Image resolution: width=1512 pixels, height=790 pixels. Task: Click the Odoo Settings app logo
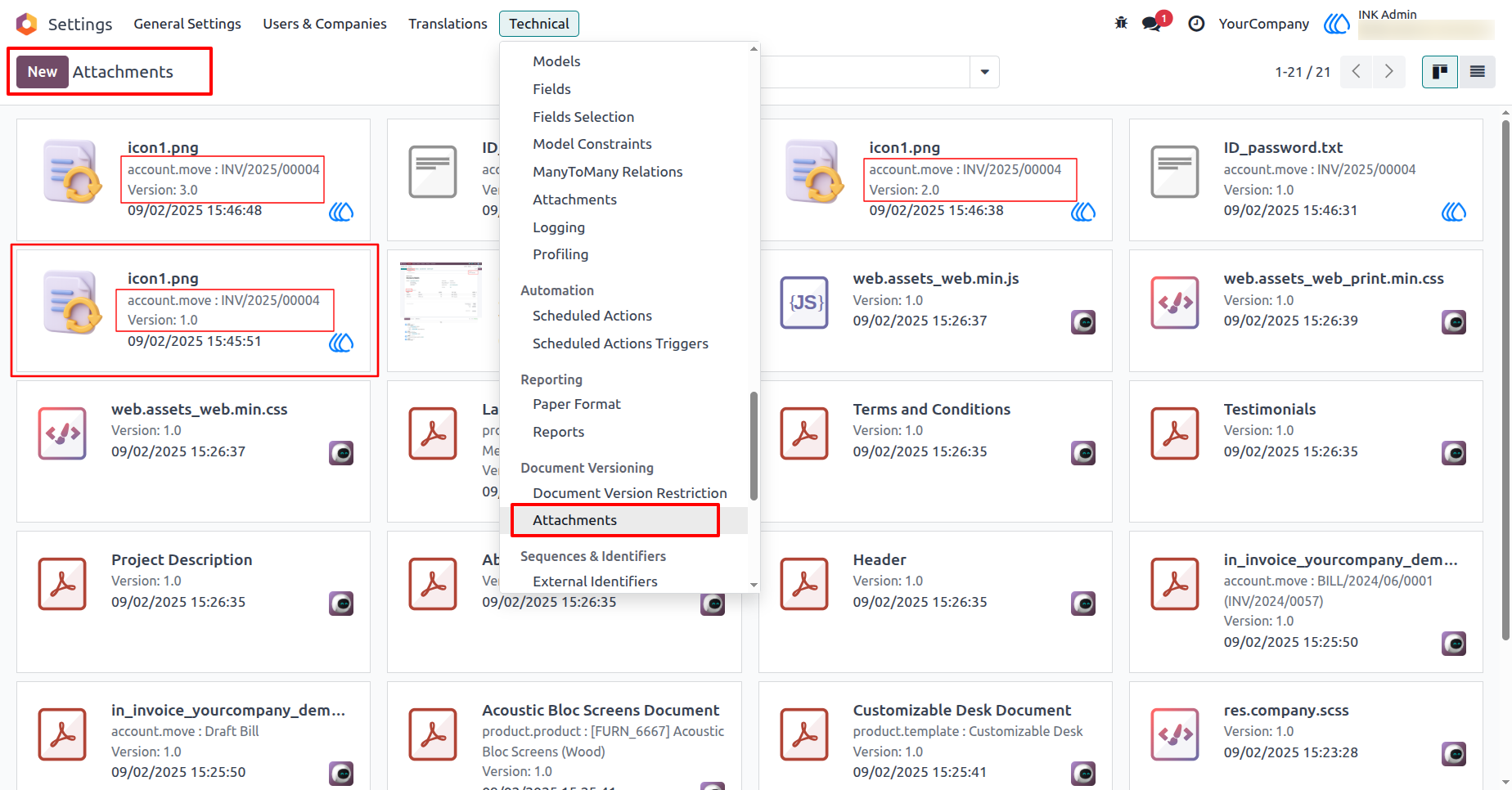[26, 24]
